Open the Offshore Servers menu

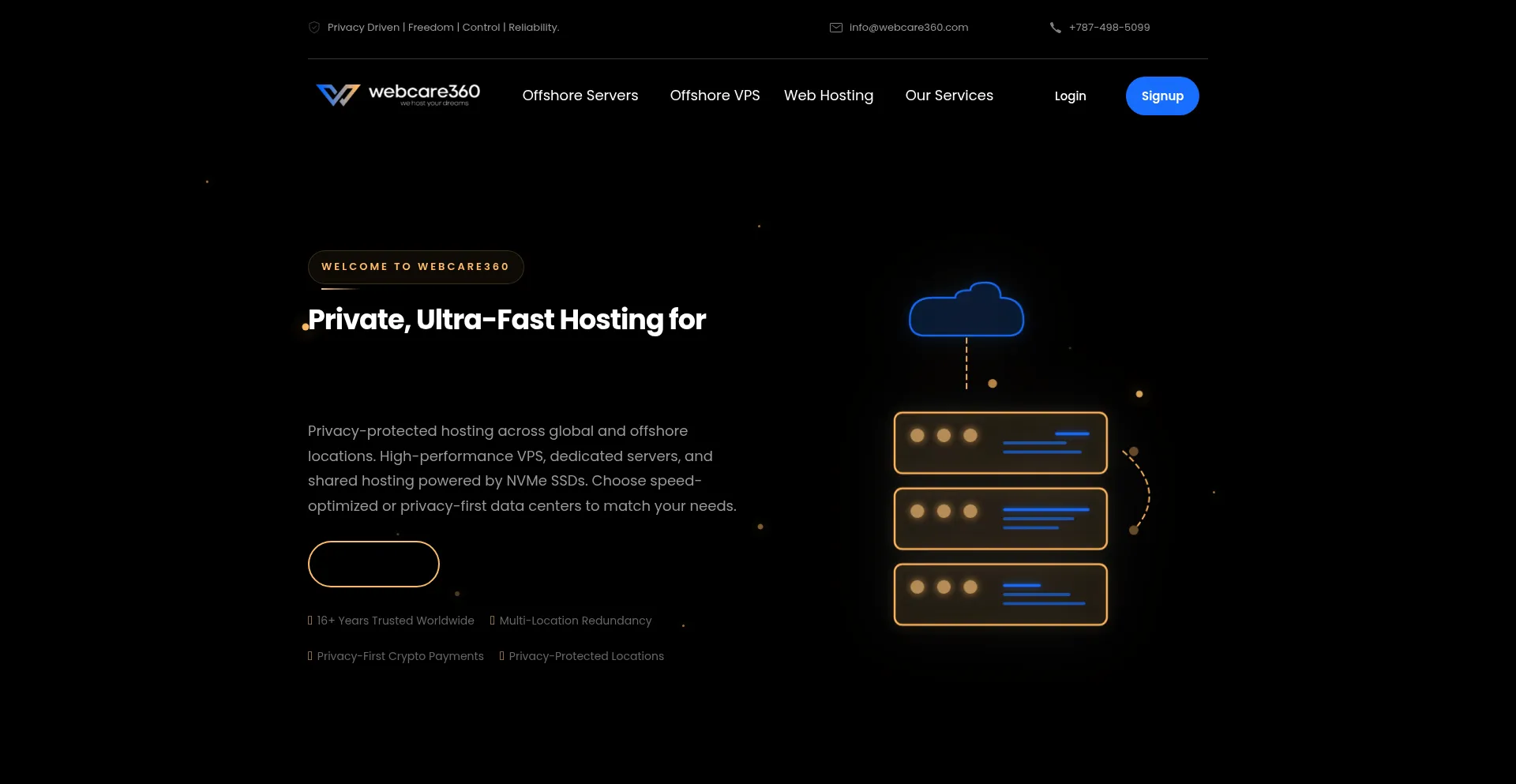click(x=580, y=96)
